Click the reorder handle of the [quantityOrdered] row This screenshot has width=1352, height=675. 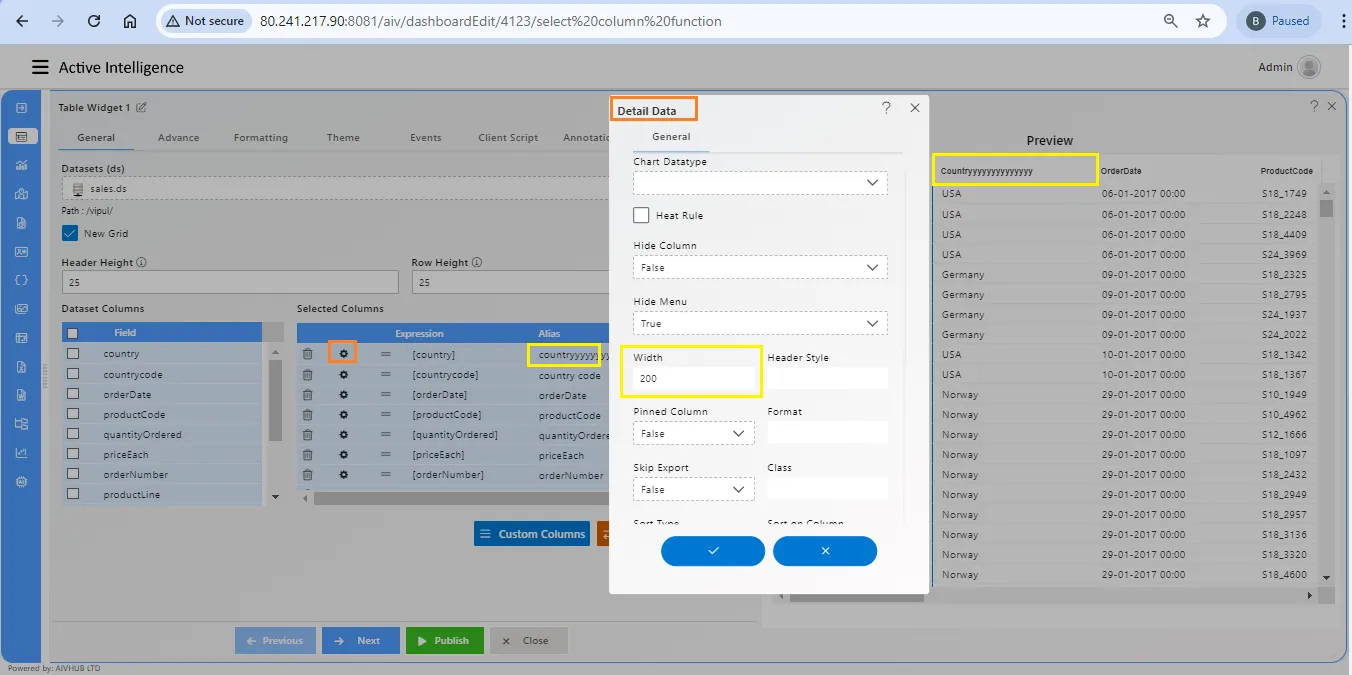[385, 434]
